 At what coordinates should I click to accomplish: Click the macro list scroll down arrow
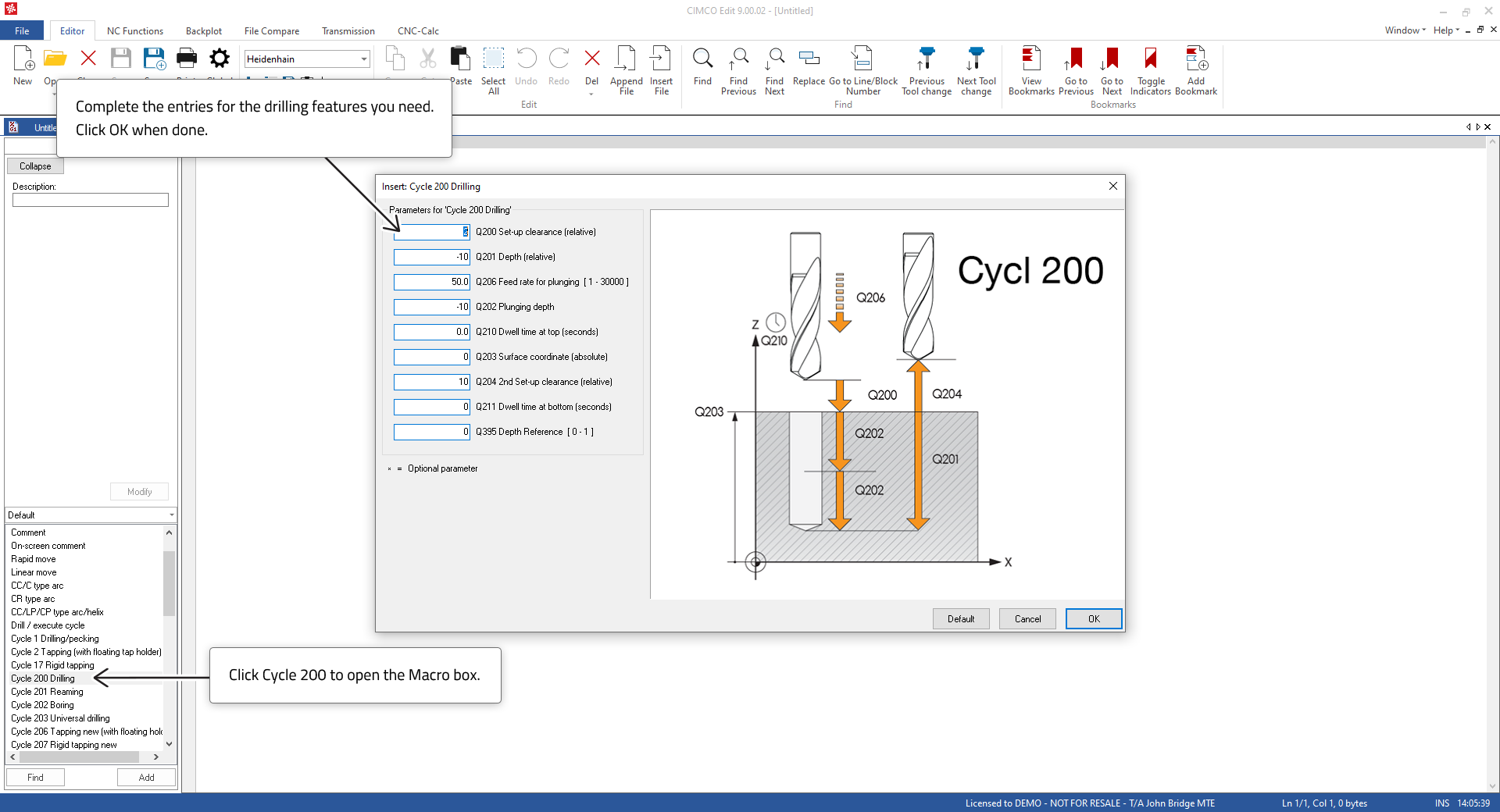click(x=169, y=744)
